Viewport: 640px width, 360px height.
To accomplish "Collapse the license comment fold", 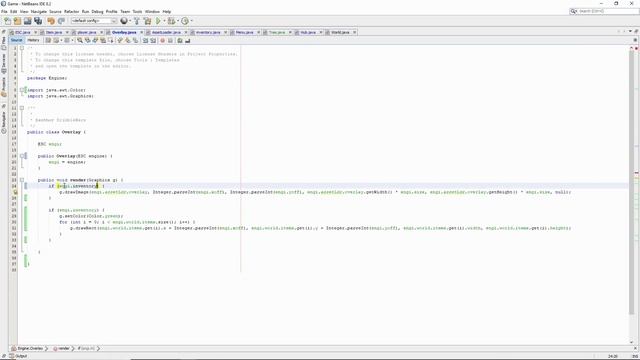I will coord(22,48).
